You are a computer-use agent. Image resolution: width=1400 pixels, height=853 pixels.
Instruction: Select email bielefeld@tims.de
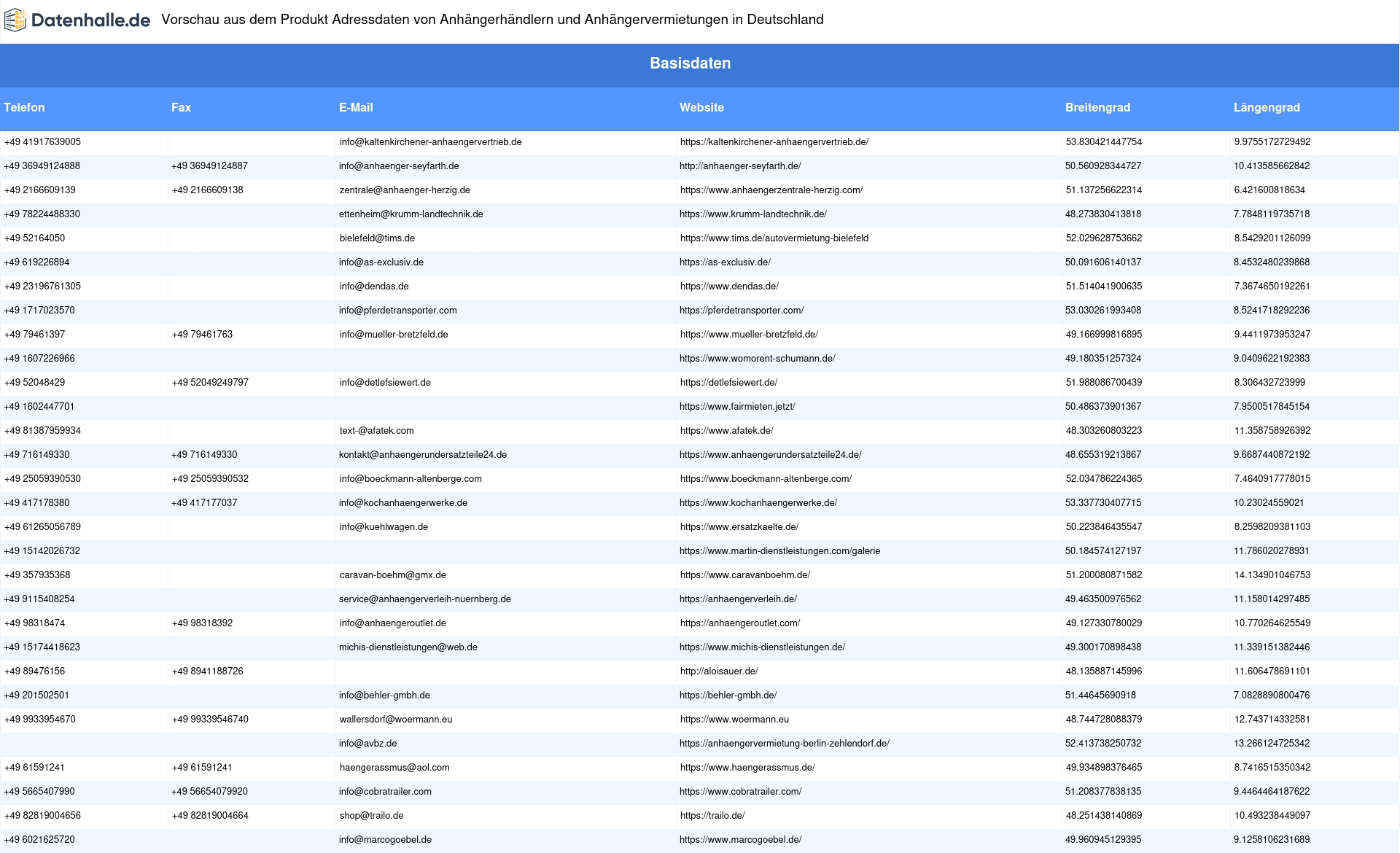pos(377,238)
